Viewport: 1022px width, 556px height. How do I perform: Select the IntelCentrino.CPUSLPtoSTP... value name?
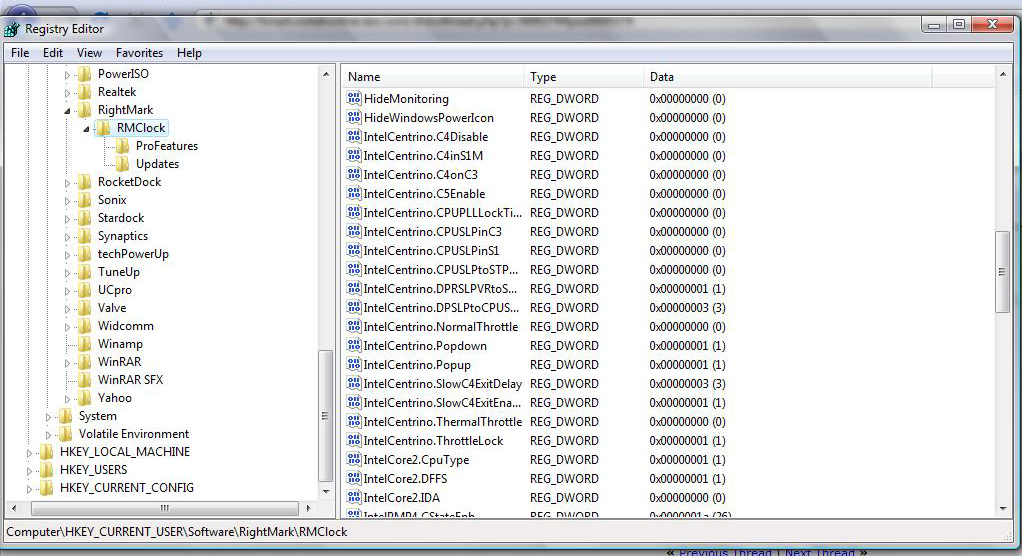[x=441, y=269]
